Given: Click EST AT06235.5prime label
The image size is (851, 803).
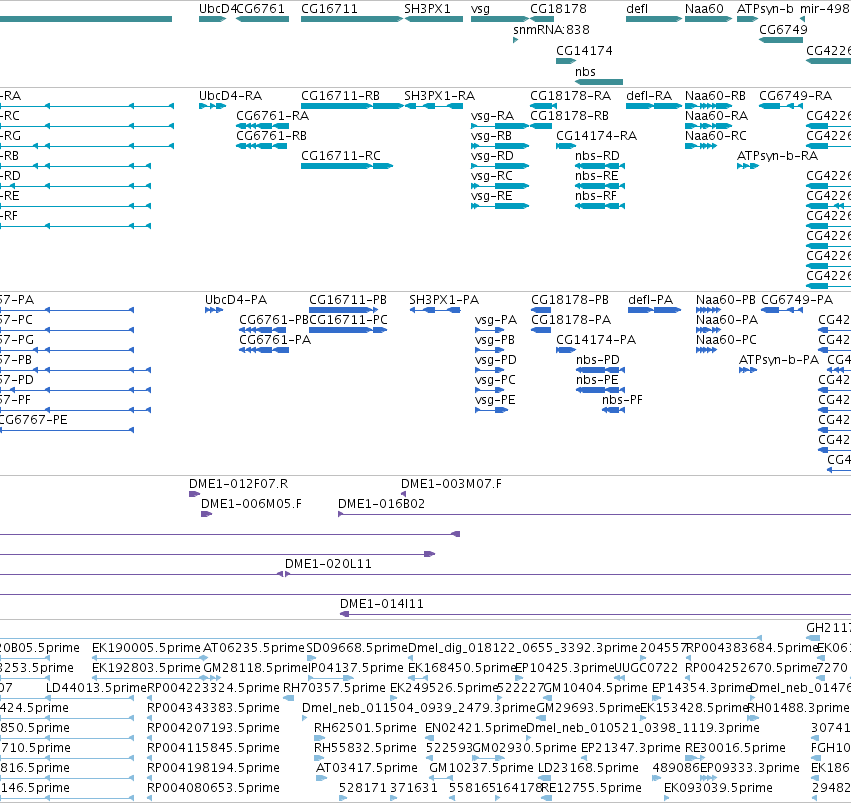Looking at the screenshot, I should point(254,648).
